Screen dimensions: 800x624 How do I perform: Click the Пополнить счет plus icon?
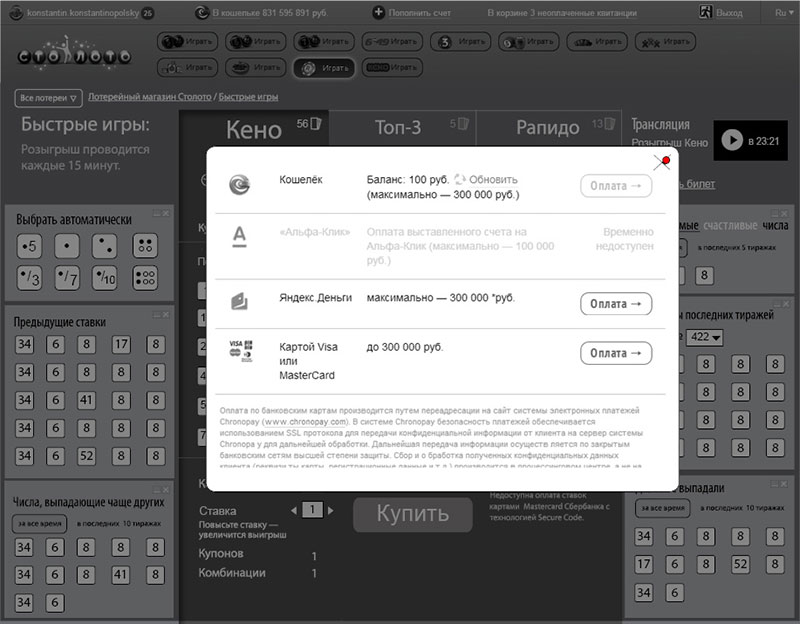379,13
